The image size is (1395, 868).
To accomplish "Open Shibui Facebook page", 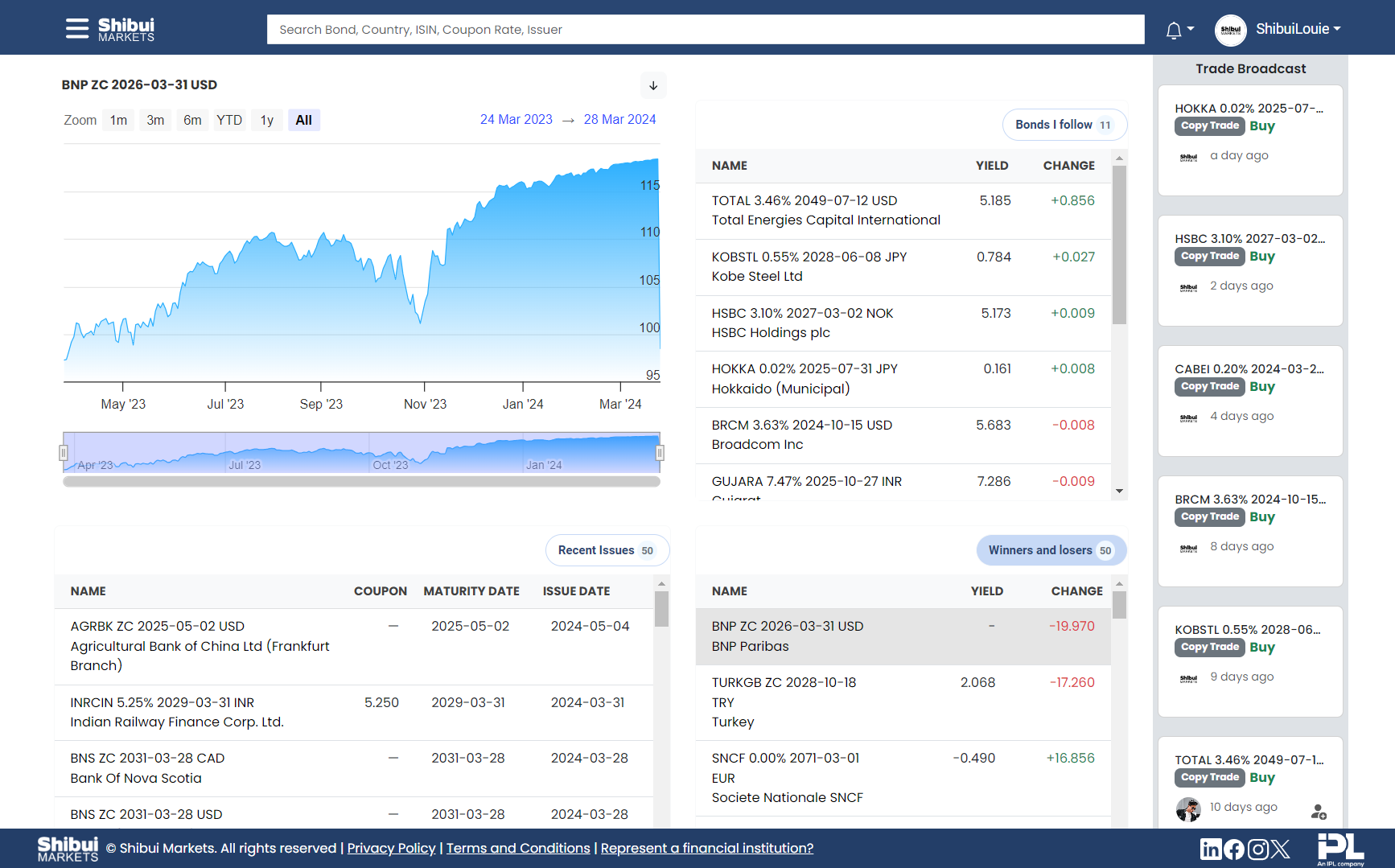I will [x=1233, y=849].
